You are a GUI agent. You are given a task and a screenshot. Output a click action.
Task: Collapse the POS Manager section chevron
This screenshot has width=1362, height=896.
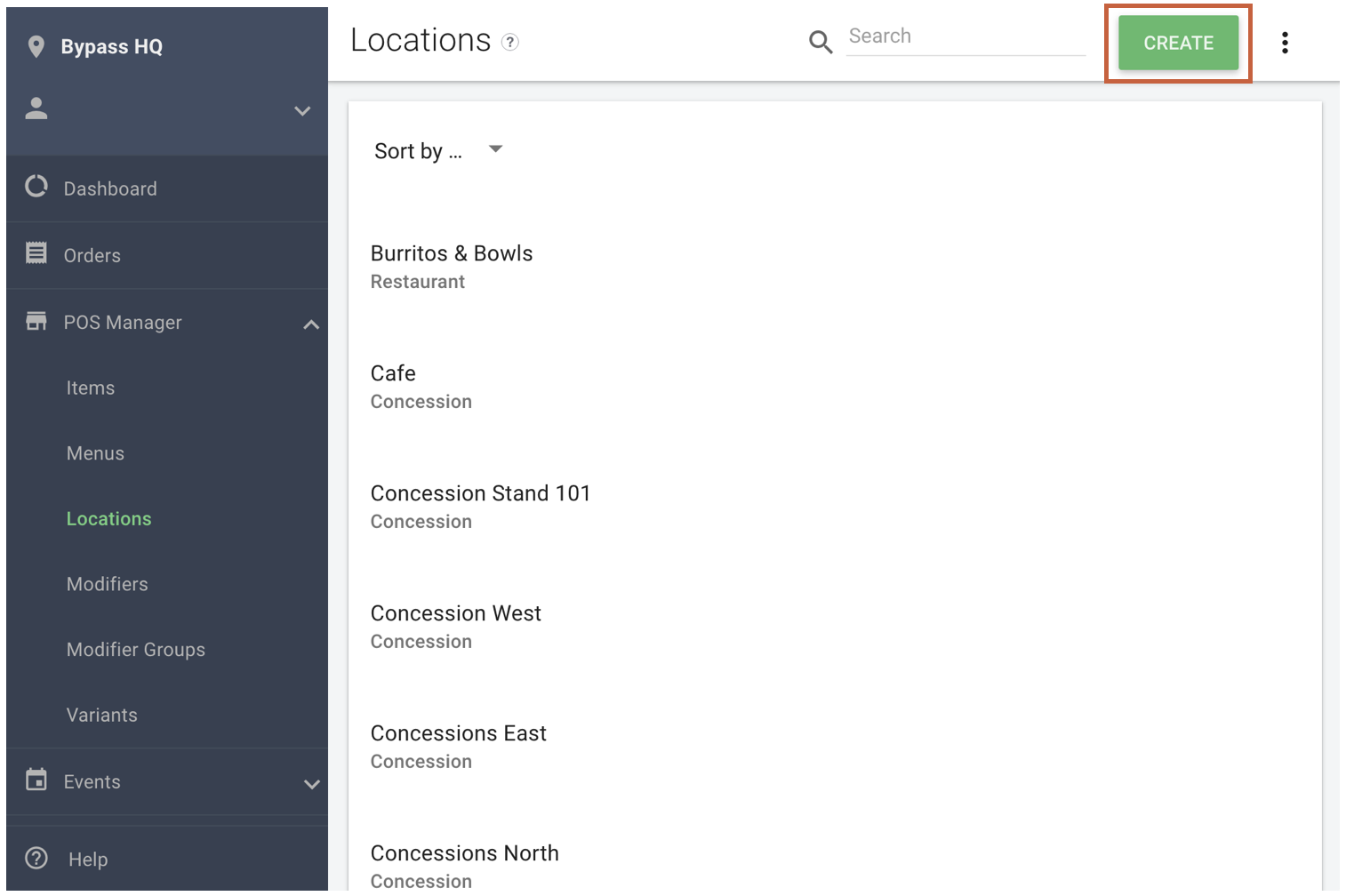(x=310, y=324)
